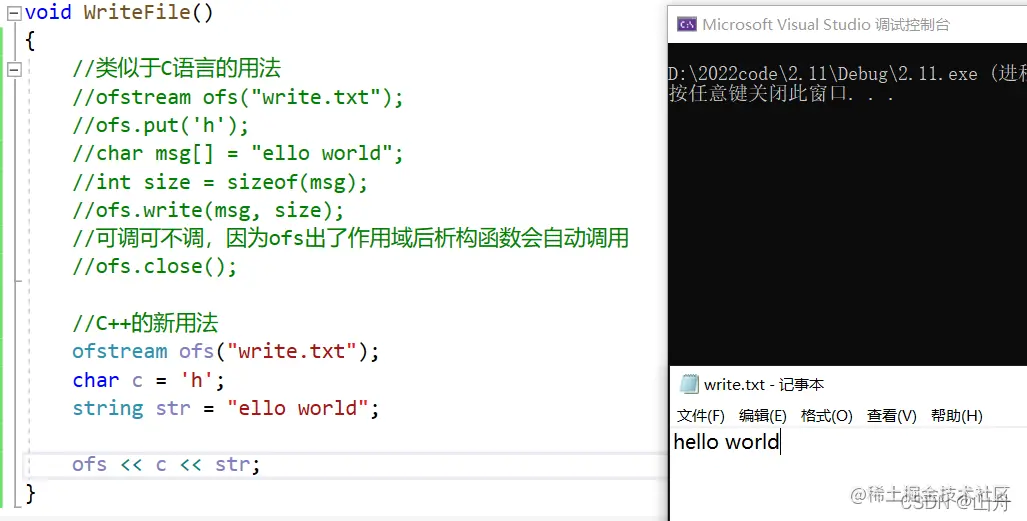
Task: Click comment '//int size = sizeof(msg);'
Action: click(220, 182)
